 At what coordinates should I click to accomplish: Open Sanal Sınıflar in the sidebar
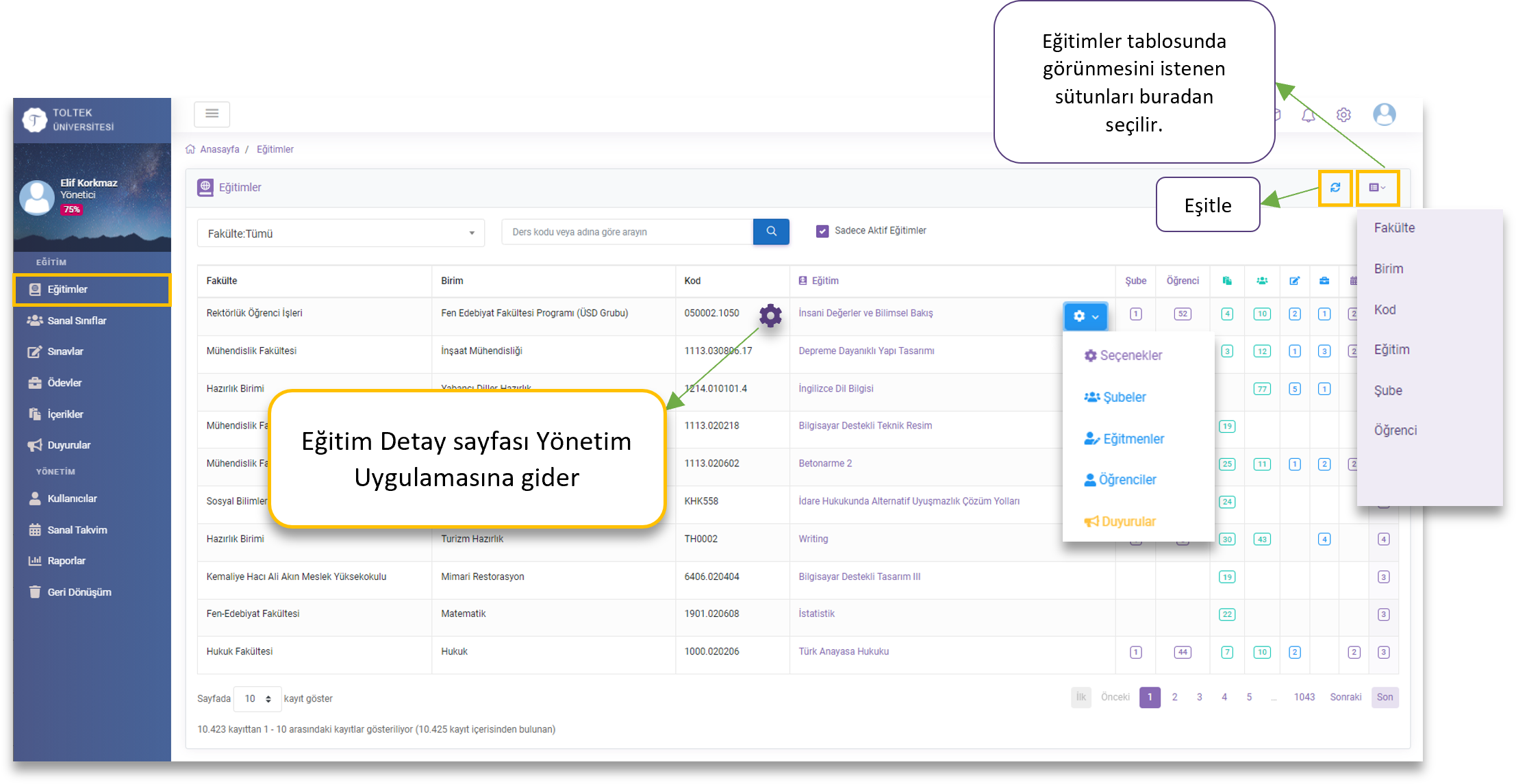click(77, 320)
